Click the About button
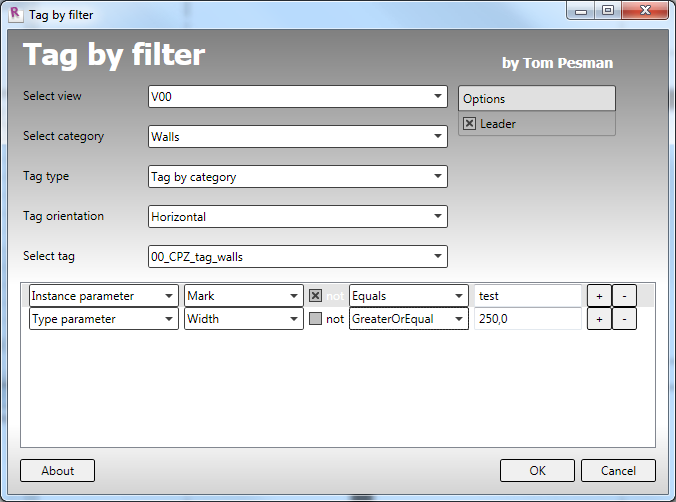676x502 pixels. point(57,471)
